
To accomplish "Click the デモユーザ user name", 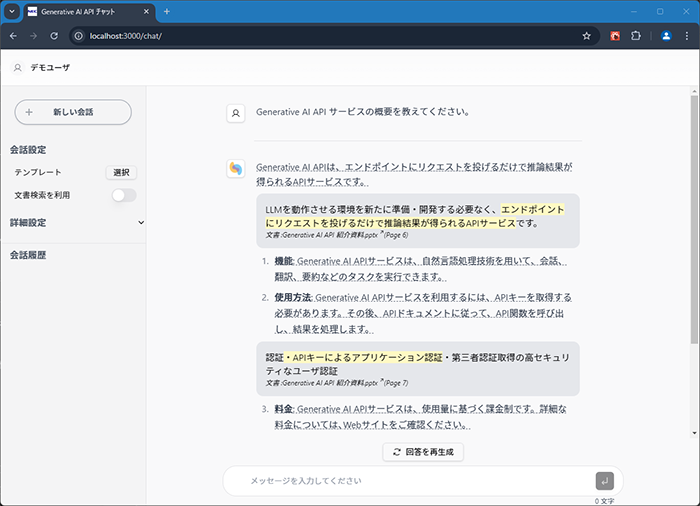I will pyautogui.click(x=50, y=67).
